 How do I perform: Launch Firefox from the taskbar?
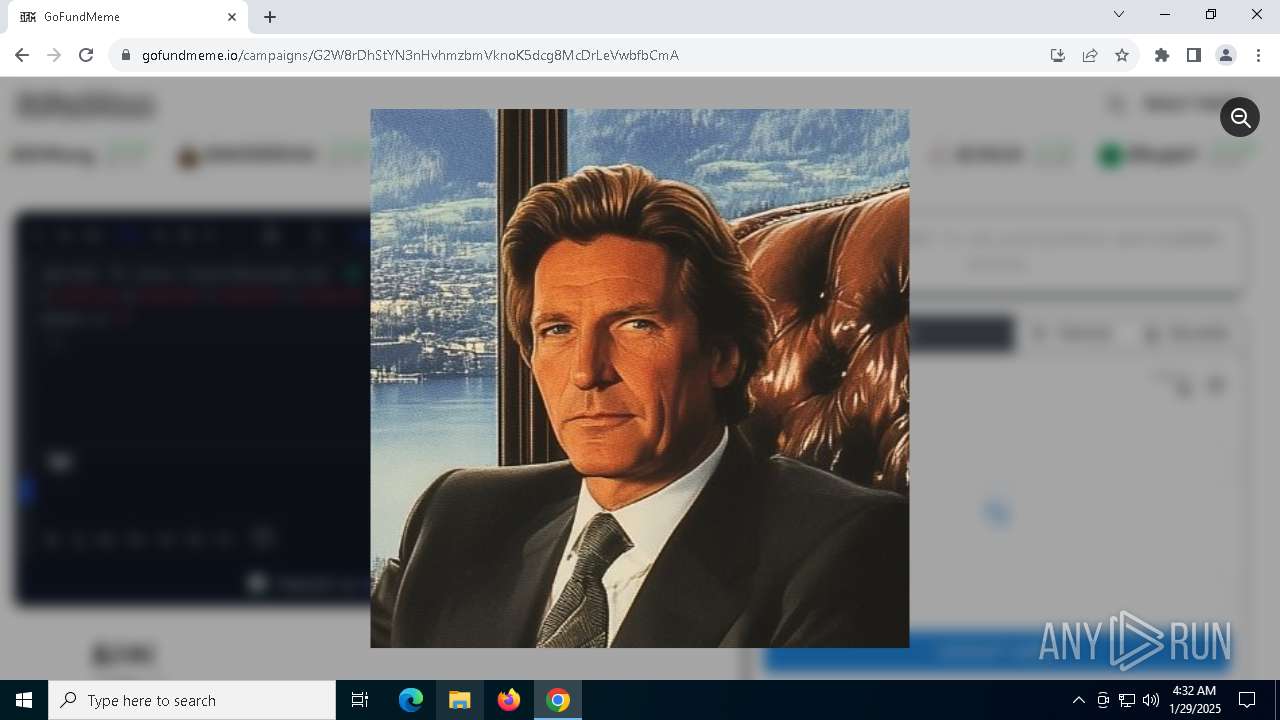tap(509, 700)
